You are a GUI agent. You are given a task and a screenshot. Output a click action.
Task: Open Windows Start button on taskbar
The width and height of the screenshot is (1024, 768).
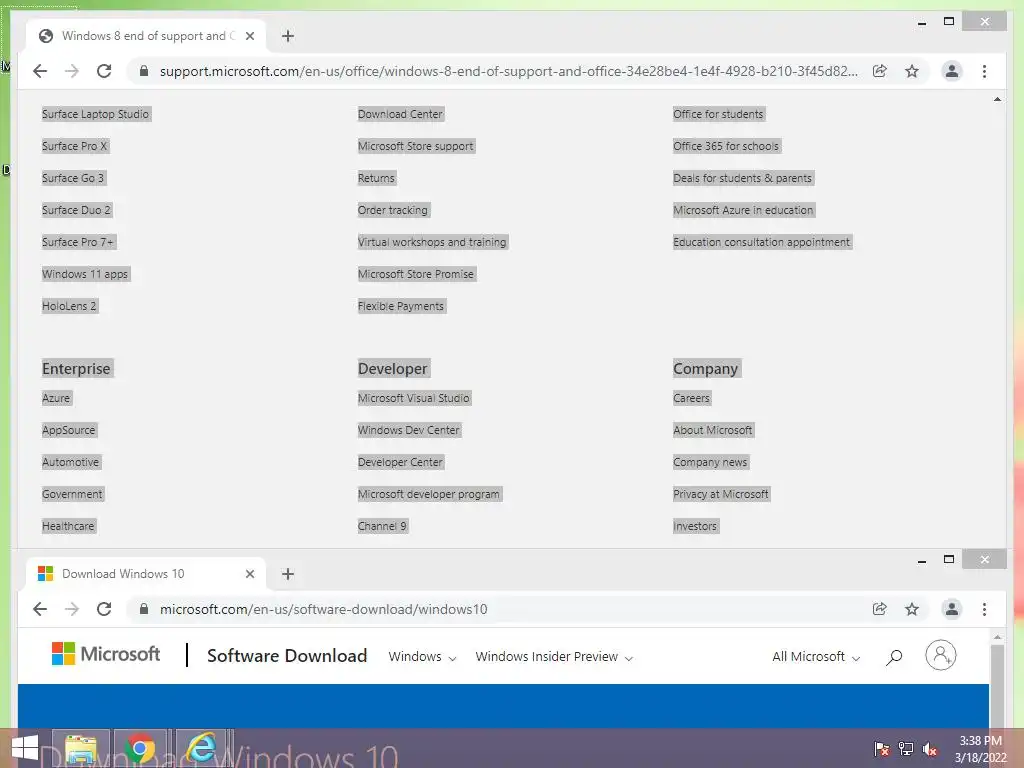click(x=24, y=749)
